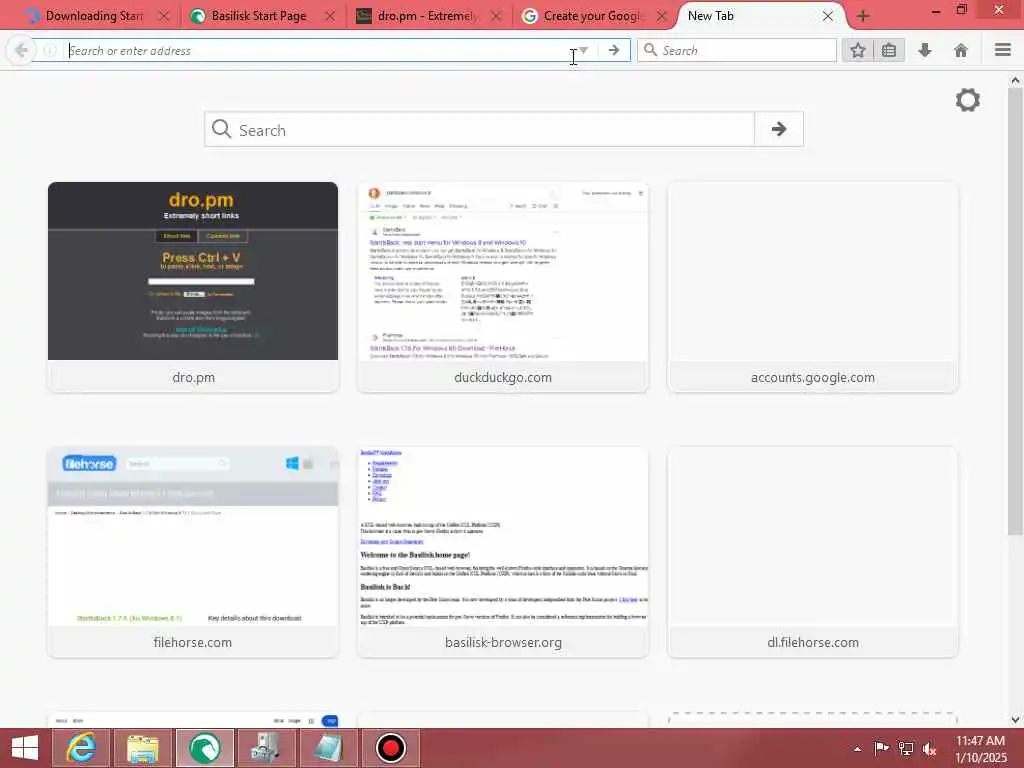This screenshot has height=768, width=1024.
Task: Click the dl.filehorse.com tile label
Action: [812, 643]
